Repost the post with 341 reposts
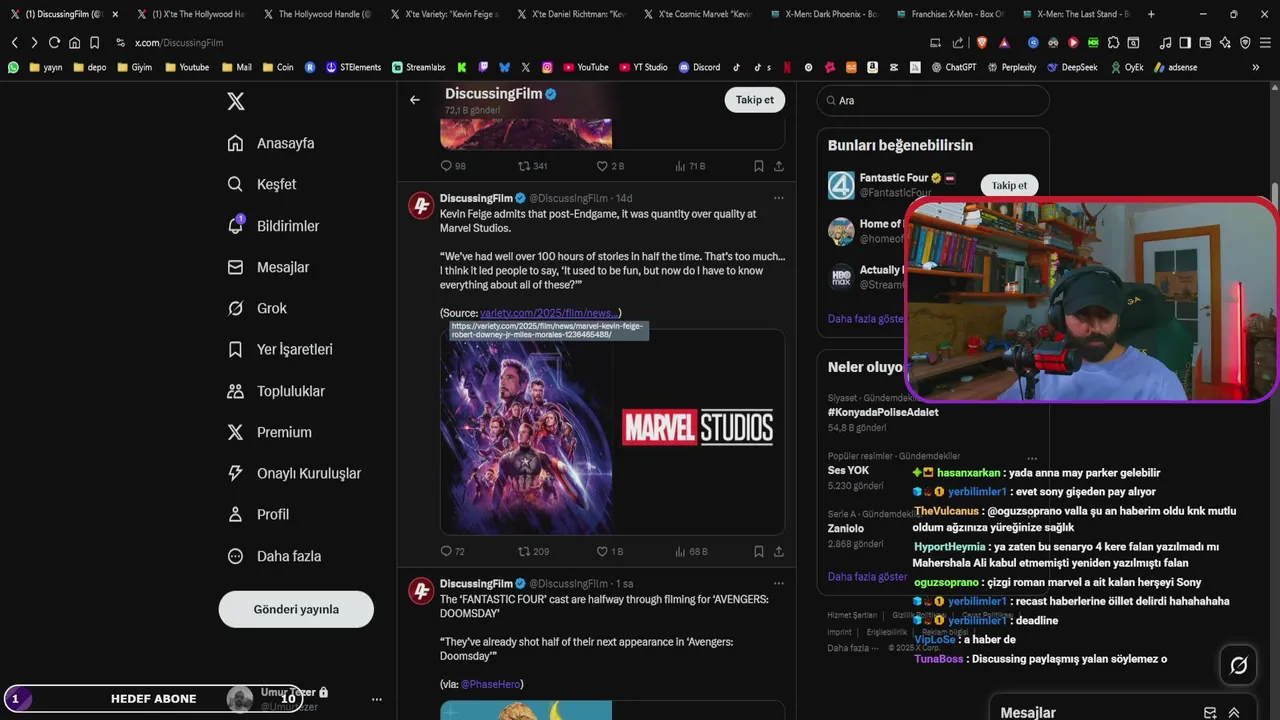1280x720 pixels. click(x=532, y=166)
